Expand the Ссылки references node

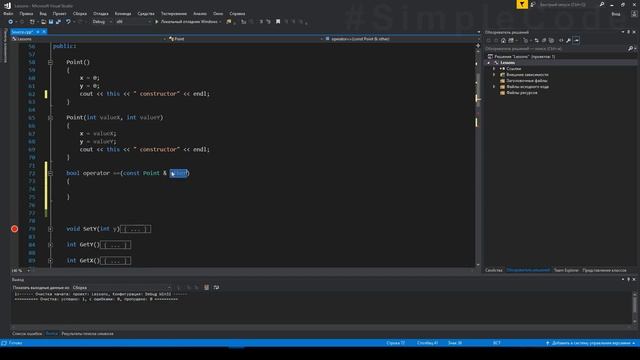coord(494,69)
